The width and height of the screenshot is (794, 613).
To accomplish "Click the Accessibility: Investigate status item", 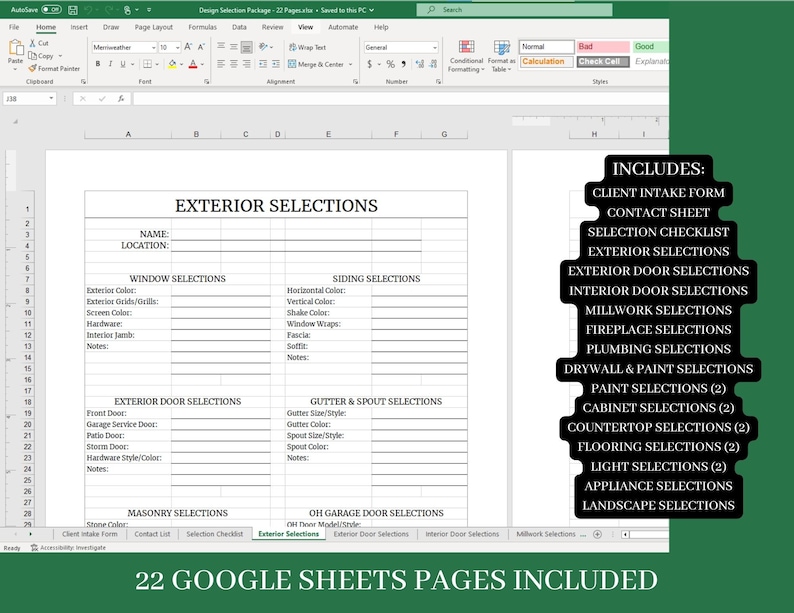I will click(x=68, y=548).
